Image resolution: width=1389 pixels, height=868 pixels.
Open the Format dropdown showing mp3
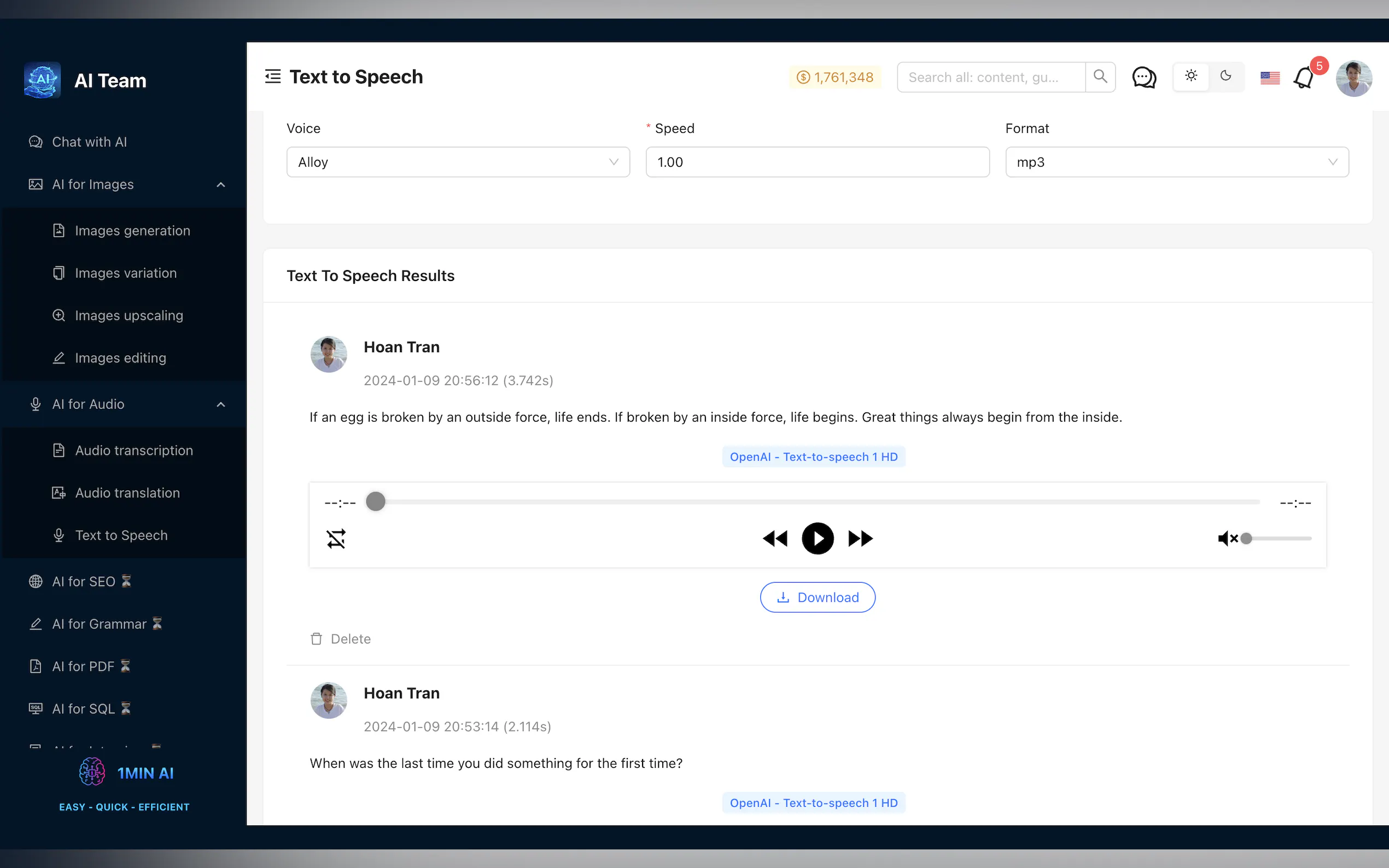click(1176, 162)
